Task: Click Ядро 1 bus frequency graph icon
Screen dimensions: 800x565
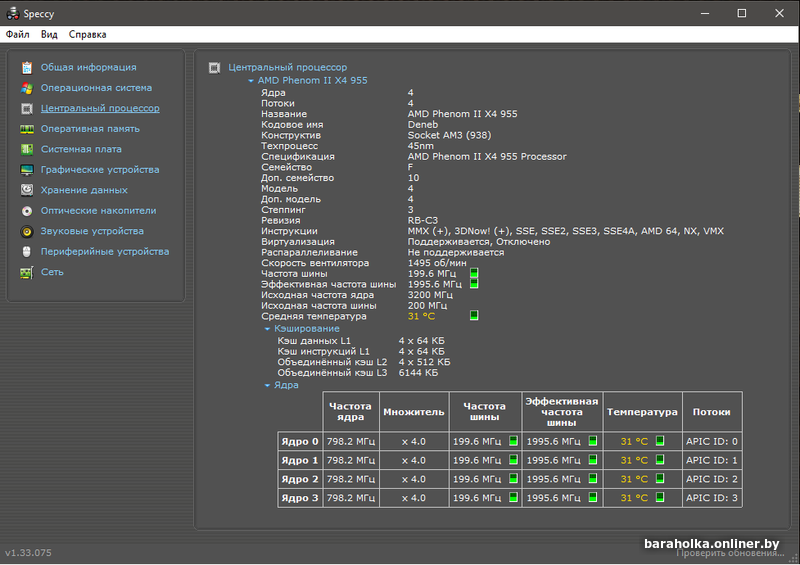Action: [513, 460]
